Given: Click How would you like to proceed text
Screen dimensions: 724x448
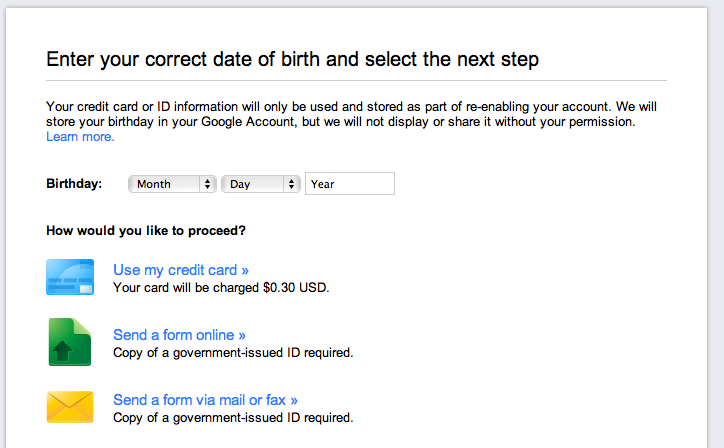Looking at the screenshot, I should pyautogui.click(x=146, y=230).
